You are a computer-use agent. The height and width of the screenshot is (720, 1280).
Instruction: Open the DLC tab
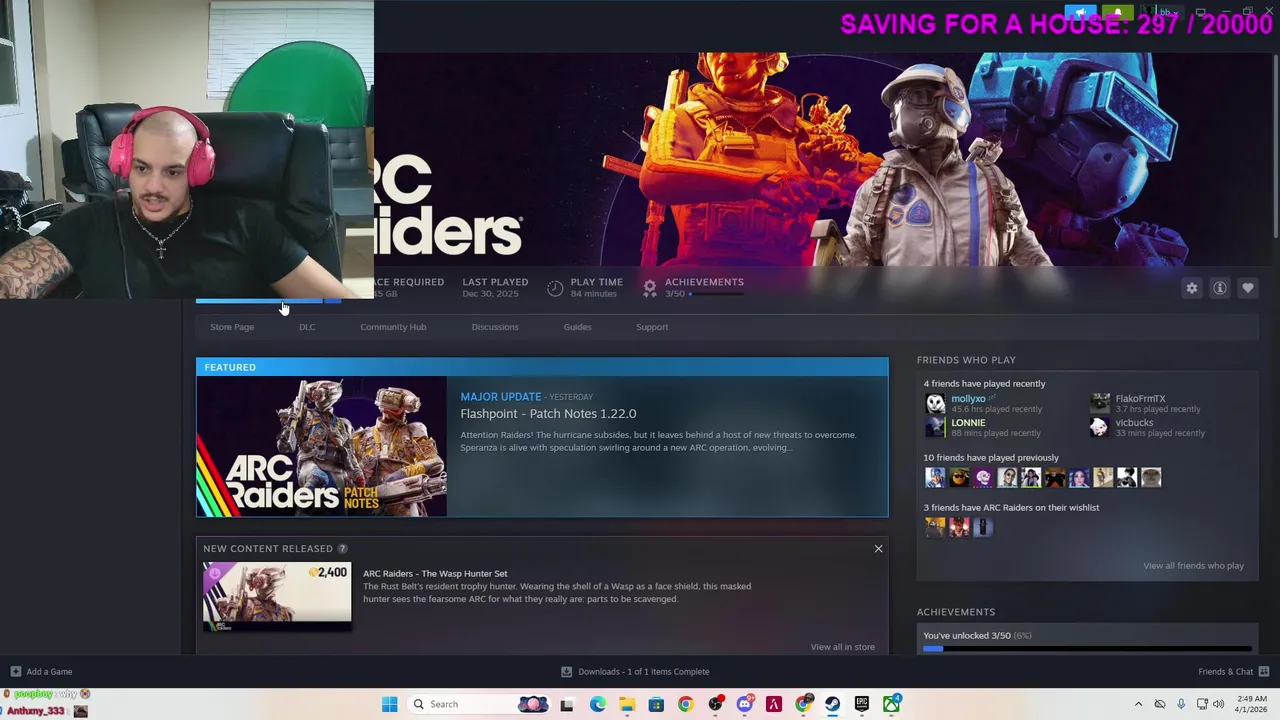click(x=307, y=327)
